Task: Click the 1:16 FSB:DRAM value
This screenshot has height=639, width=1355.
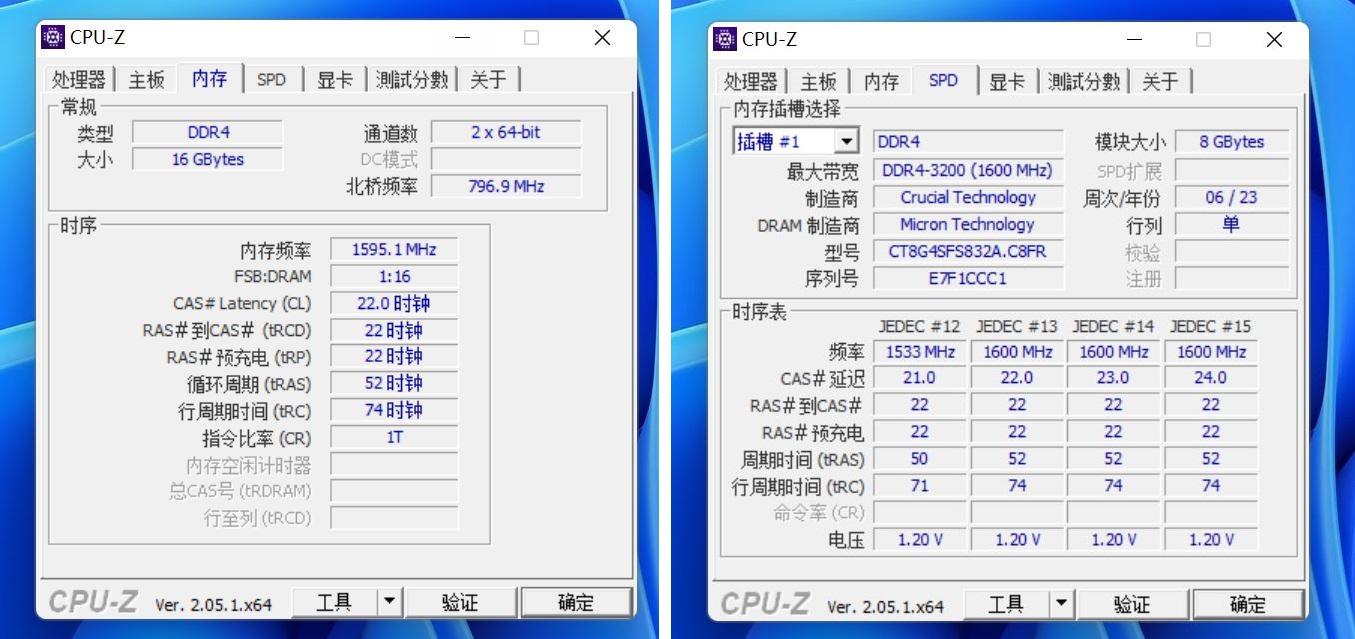Action: click(x=394, y=276)
